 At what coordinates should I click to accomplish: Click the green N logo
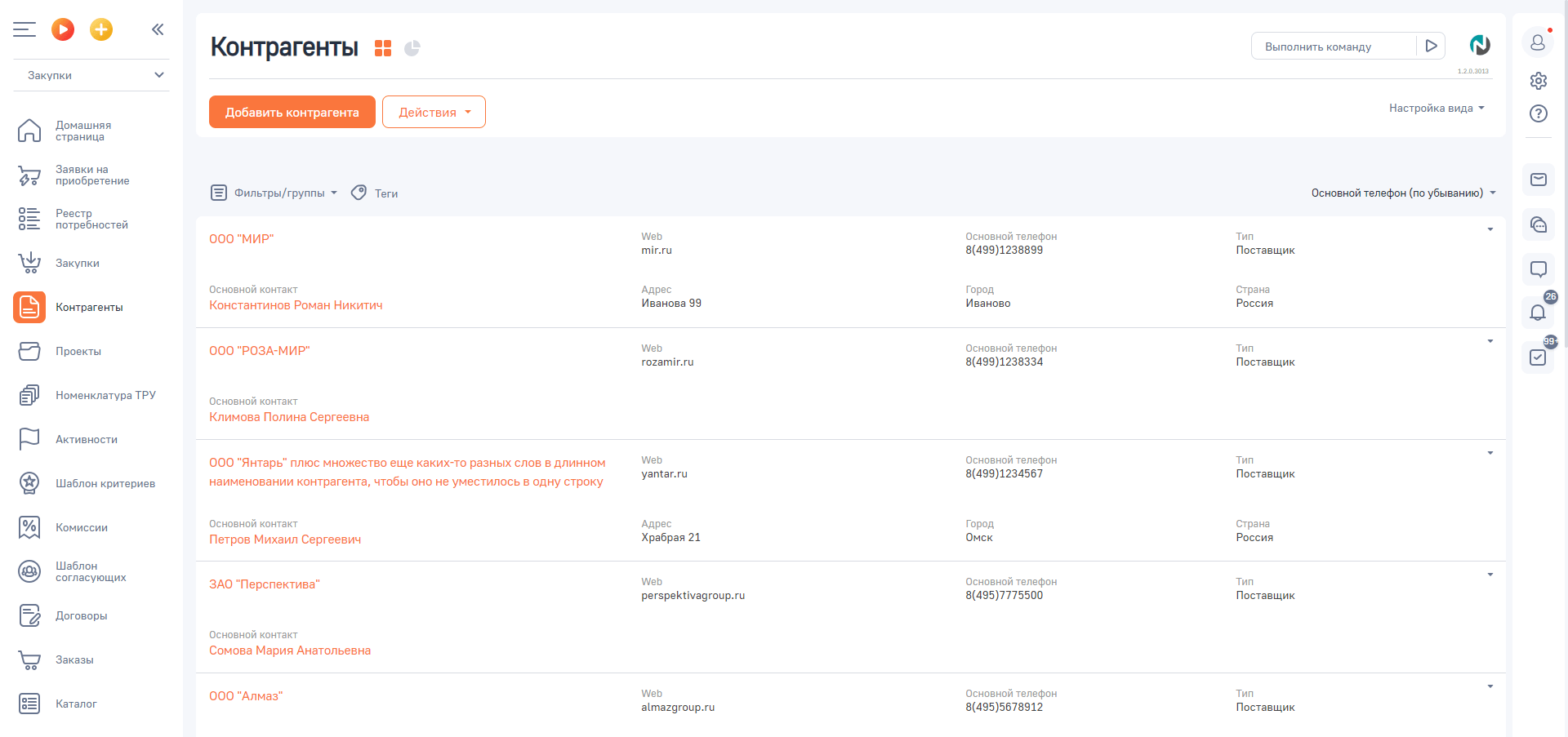1480,46
